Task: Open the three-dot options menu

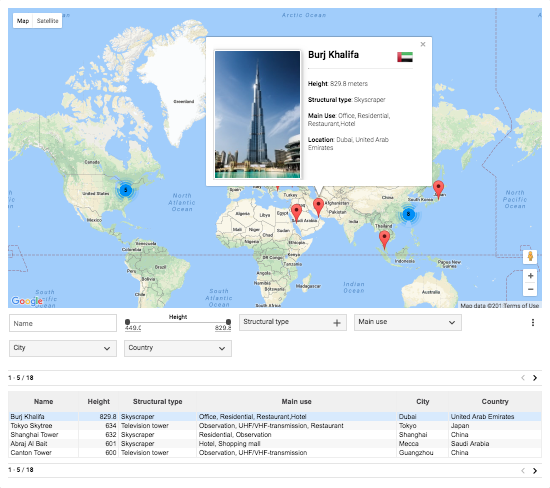Action: click(533, 322)
